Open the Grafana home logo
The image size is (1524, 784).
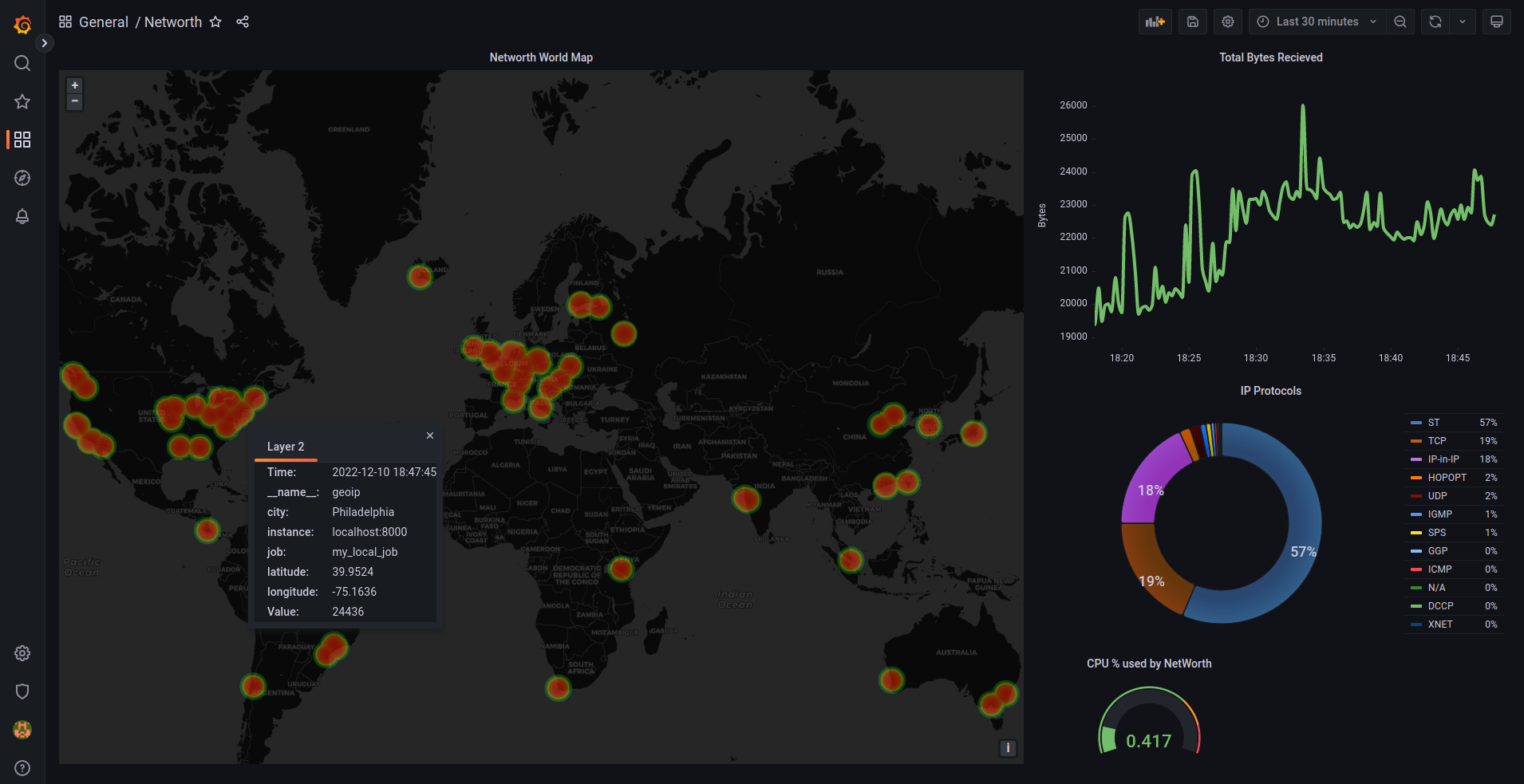coord(22,25)
